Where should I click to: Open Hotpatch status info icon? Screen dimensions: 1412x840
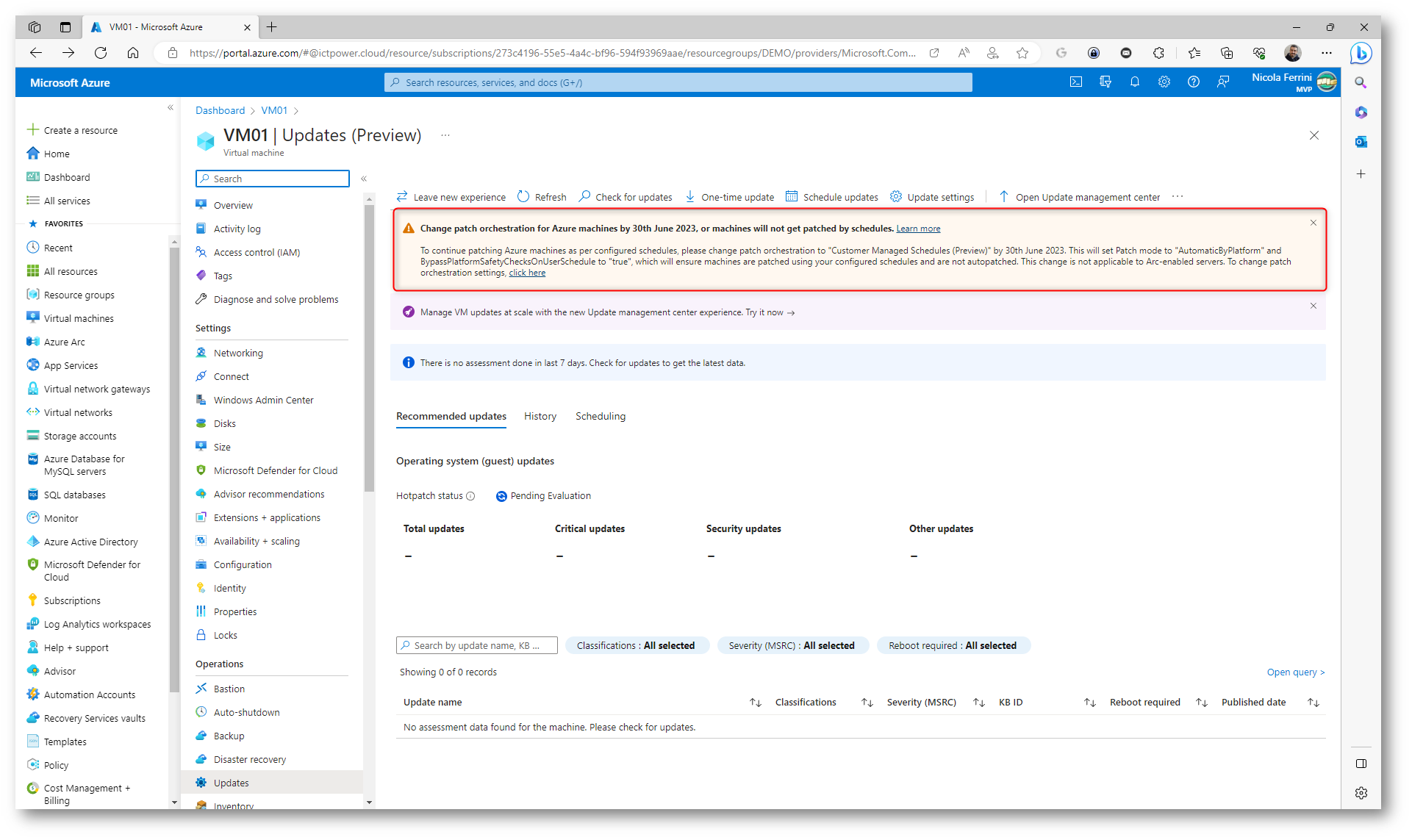click(x=470, y=496)
